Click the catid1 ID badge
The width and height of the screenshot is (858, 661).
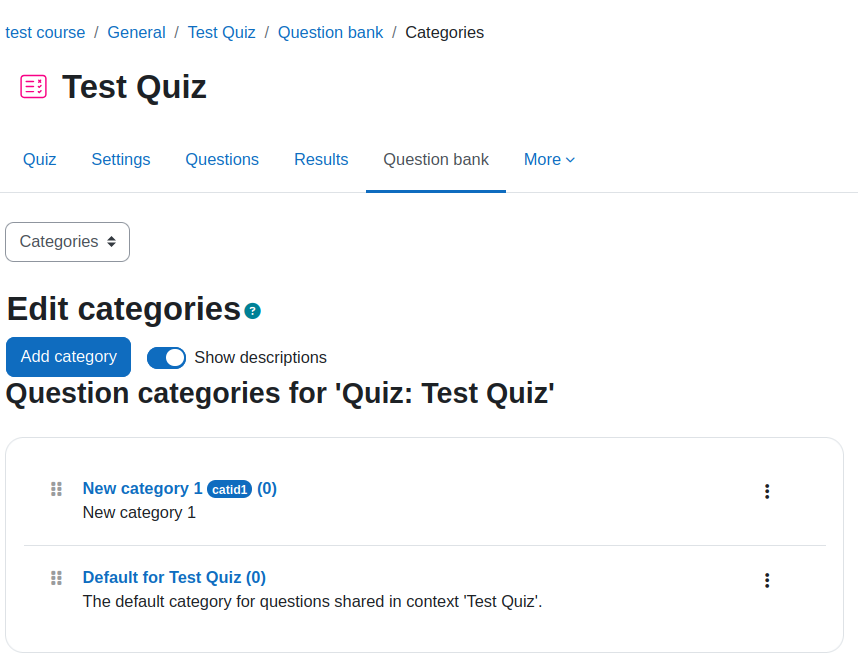coord(229,489)
